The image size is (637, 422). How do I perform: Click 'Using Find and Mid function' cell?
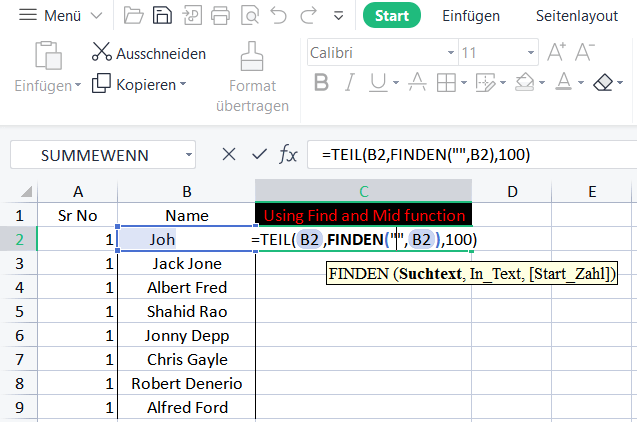tap(364, 215)
